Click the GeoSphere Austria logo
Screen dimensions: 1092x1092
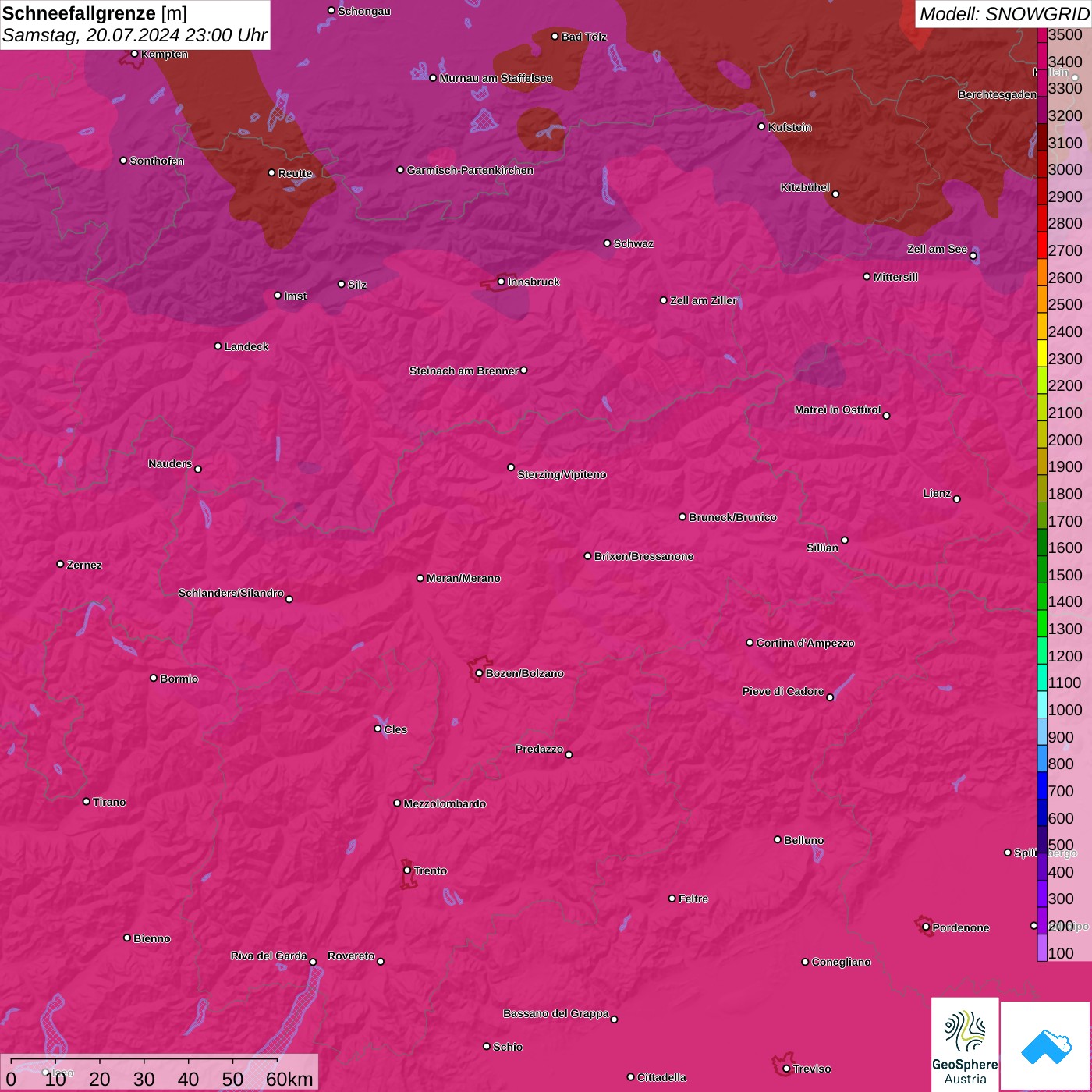pyautogui.click(x=965, y=1043)
